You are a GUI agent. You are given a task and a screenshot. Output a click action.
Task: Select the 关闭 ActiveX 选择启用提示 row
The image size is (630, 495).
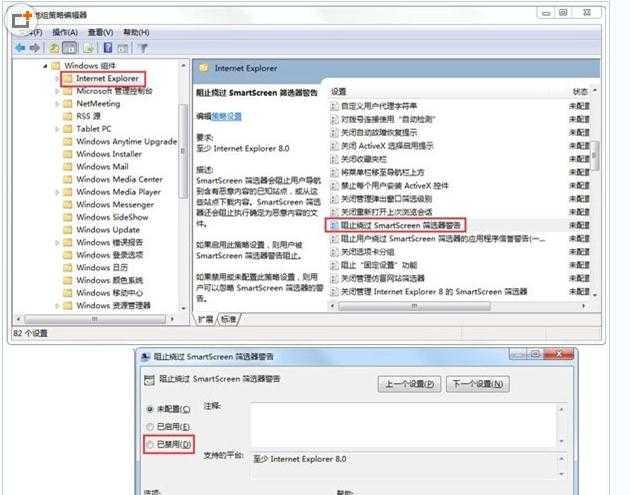point(459,146)
